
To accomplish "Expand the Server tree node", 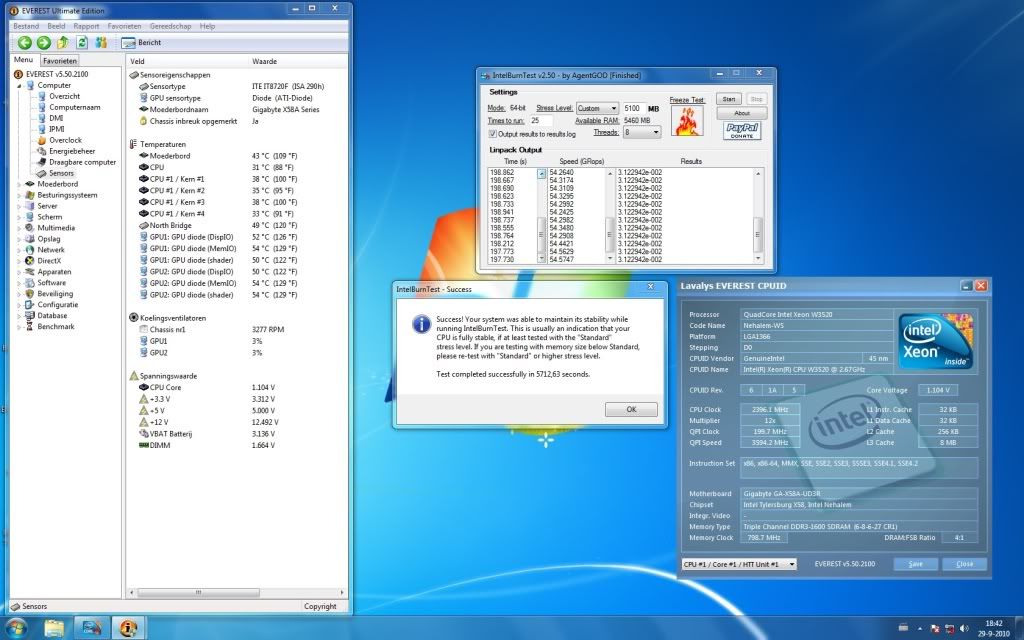I will (x=19, y=206).
